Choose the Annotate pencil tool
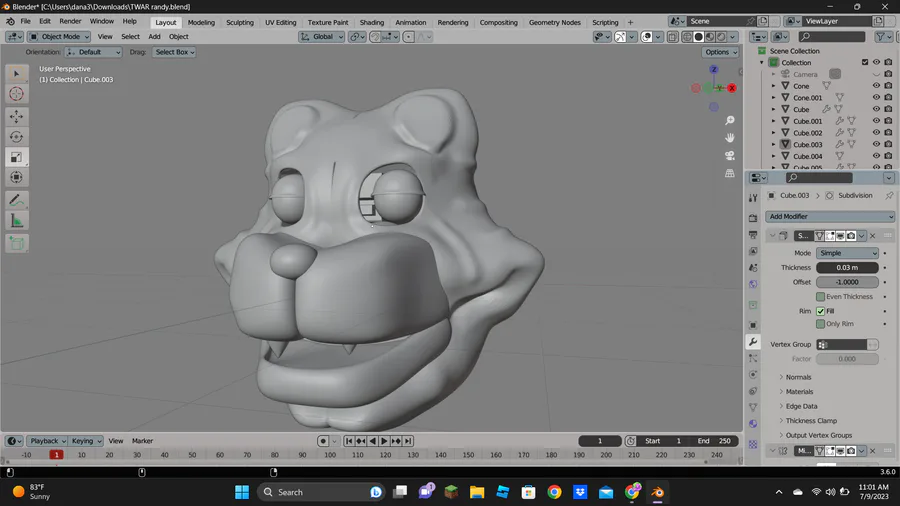Image resolution: width=900 pixels, height=506 pixels. click(x=16, y=200)
